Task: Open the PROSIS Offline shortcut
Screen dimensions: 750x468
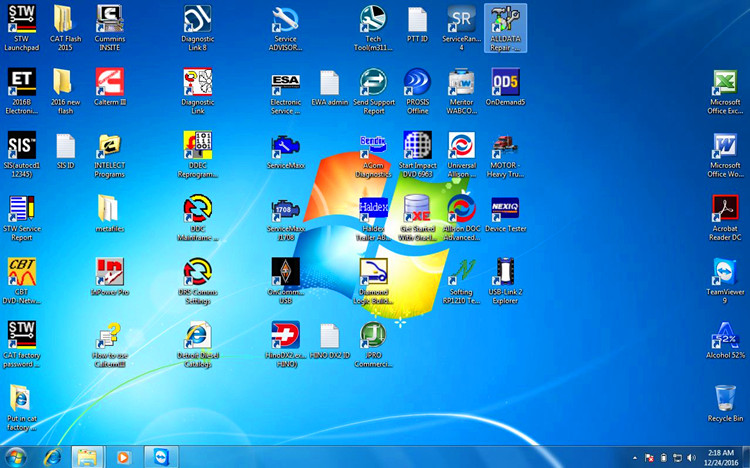Action: coord(418,91)
